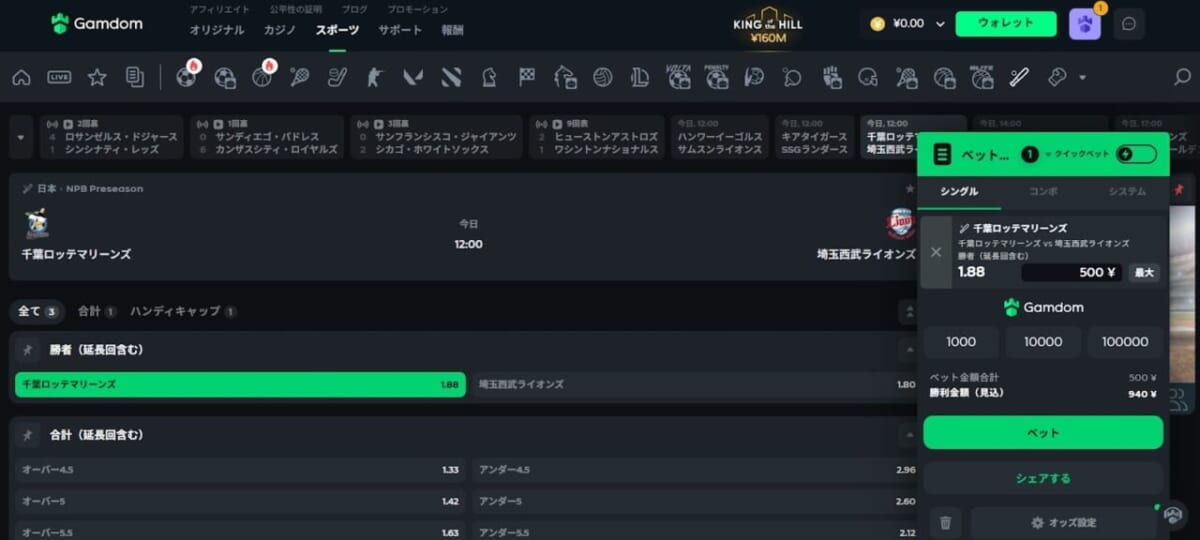This screenshot has width=1200, height=540.
Task: Place the bet with ベット button
Action: tap(1043, 433)
